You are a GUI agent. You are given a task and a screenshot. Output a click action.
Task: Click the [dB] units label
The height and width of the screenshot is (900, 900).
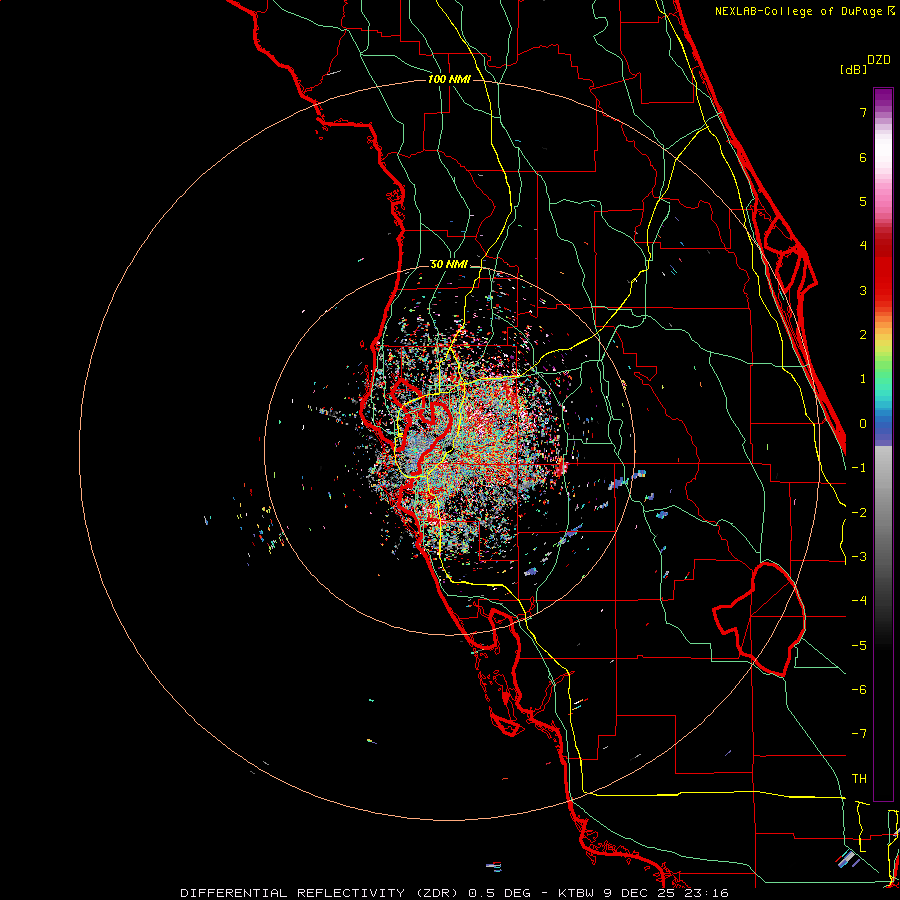point(854,69)
